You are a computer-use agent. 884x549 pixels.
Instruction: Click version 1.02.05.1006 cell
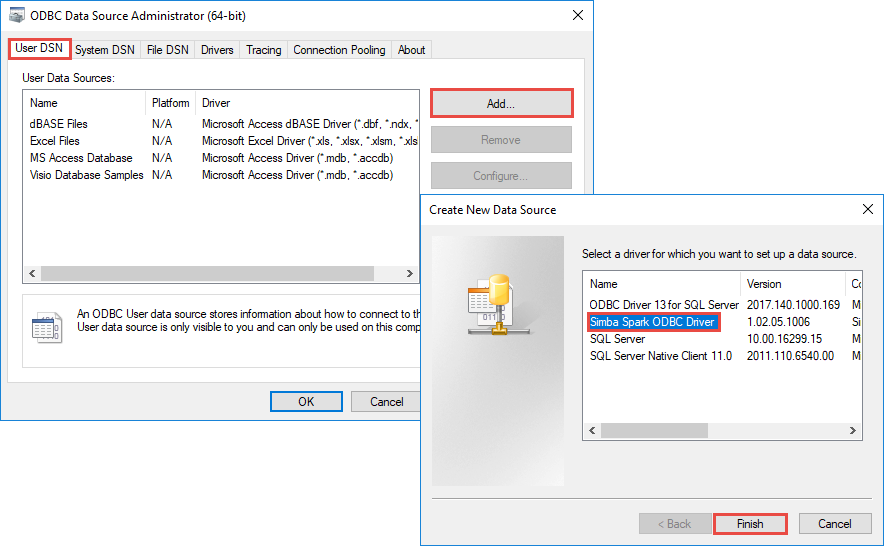(x=778, y=322)
